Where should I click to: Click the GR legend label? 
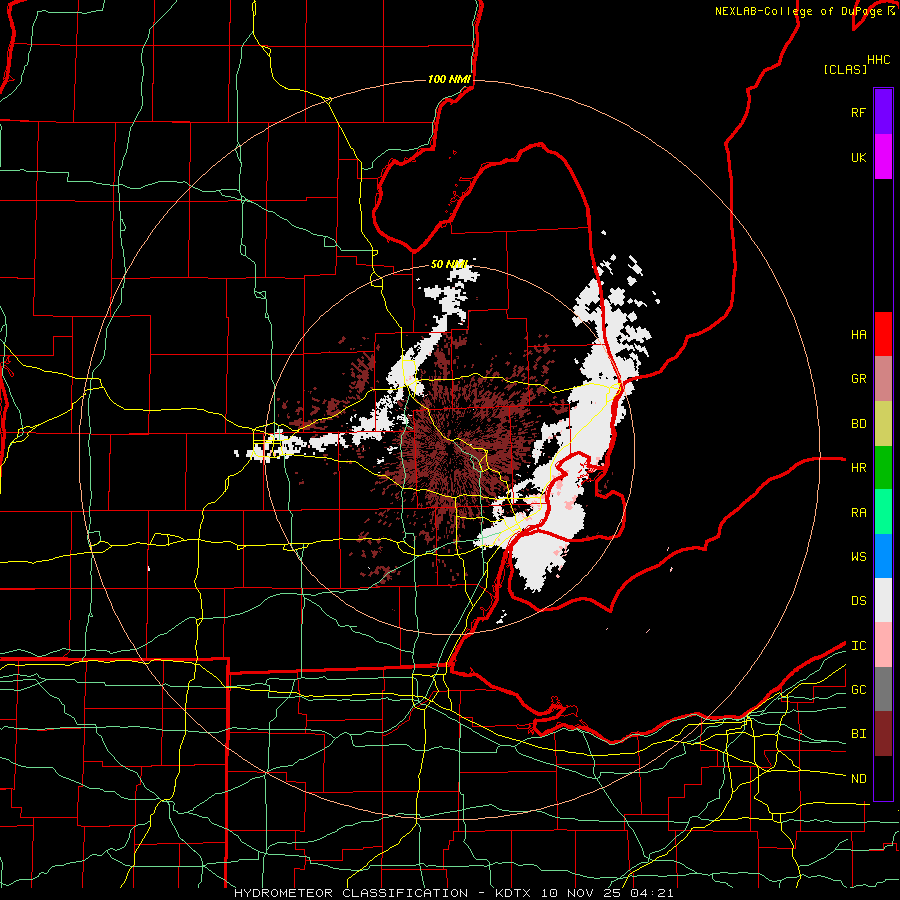[x=858, y=379]
